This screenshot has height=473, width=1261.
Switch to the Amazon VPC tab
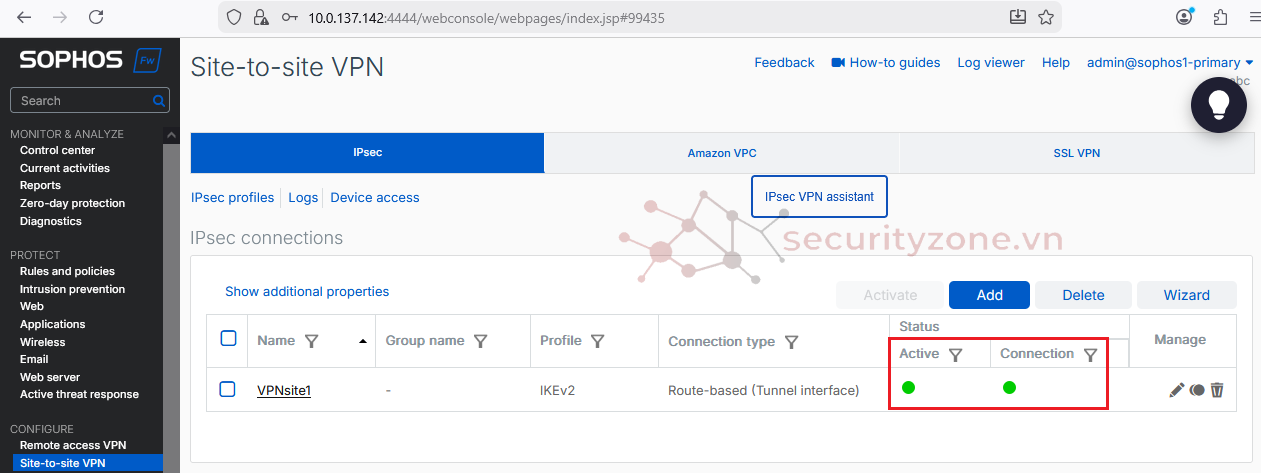click(x=721, y=153)
